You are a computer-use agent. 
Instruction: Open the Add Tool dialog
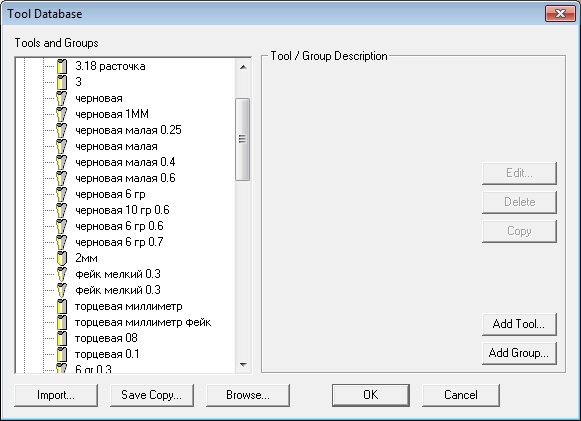(x=519, y=324)
